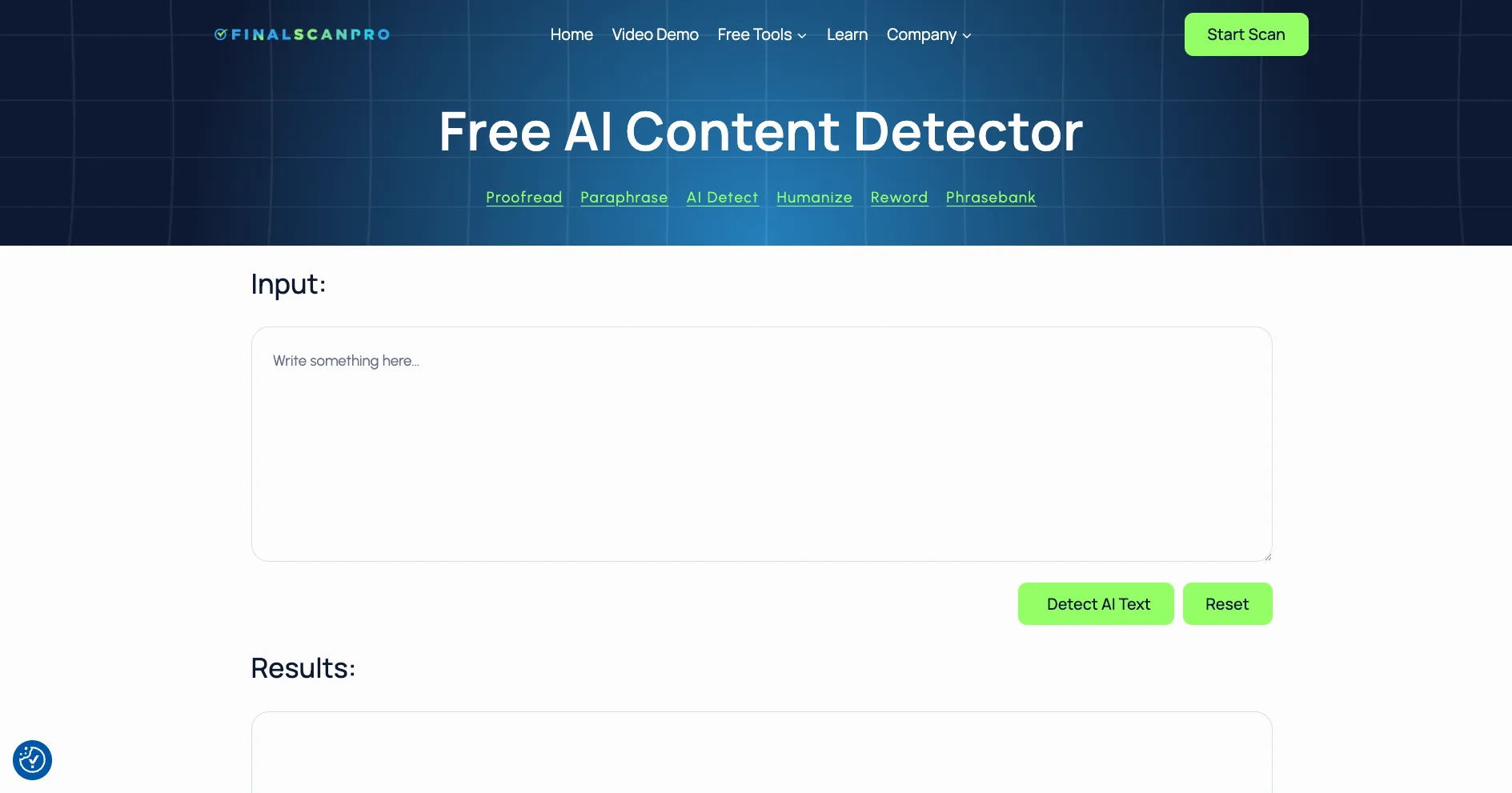
Task: Open the Learn page
Action: [x=847, y=34]
